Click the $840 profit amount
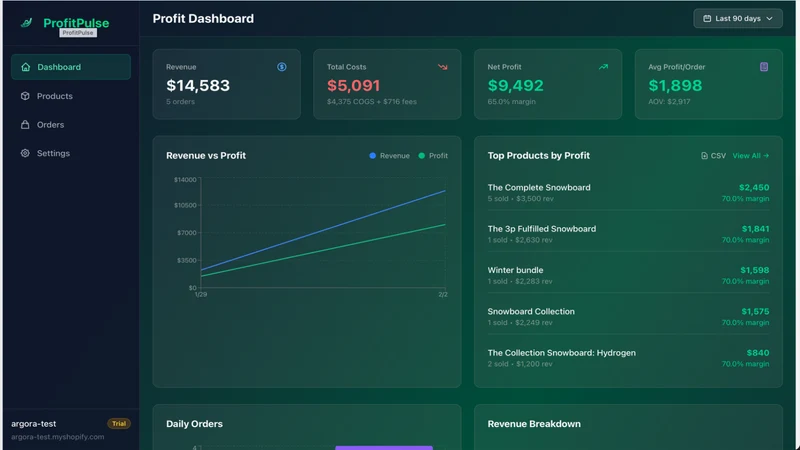 point(758,353)
